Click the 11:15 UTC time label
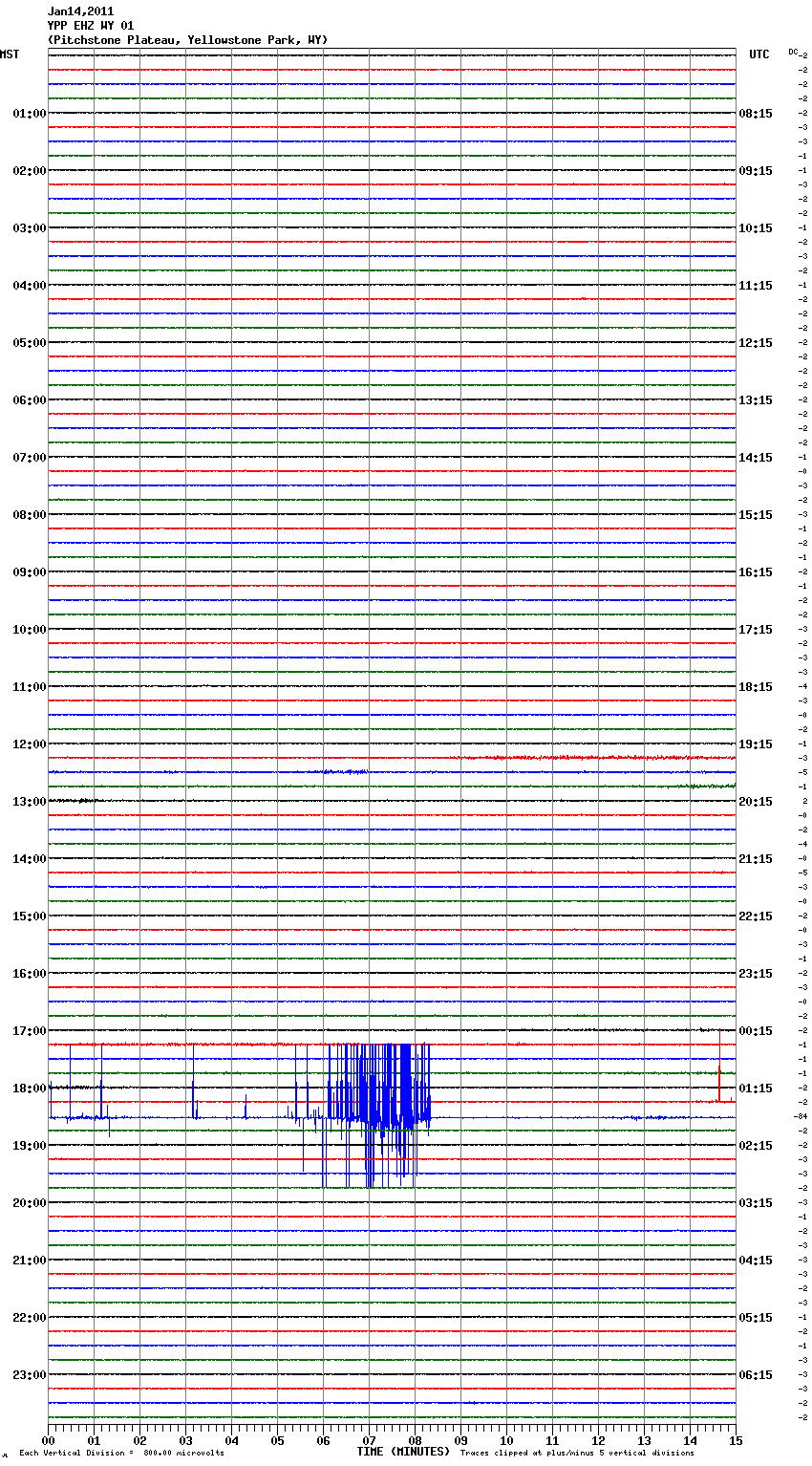The image size is (812, 1466). pos(756,286)
